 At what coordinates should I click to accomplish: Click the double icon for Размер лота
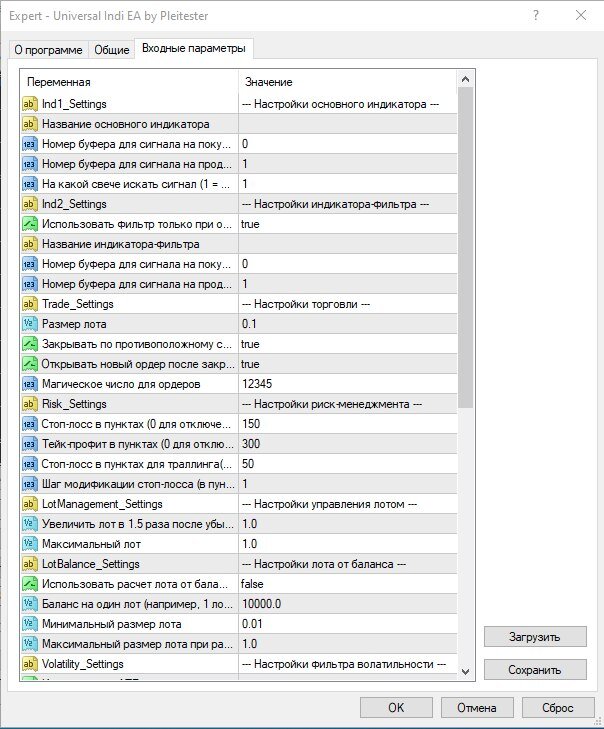click(29, 324)
